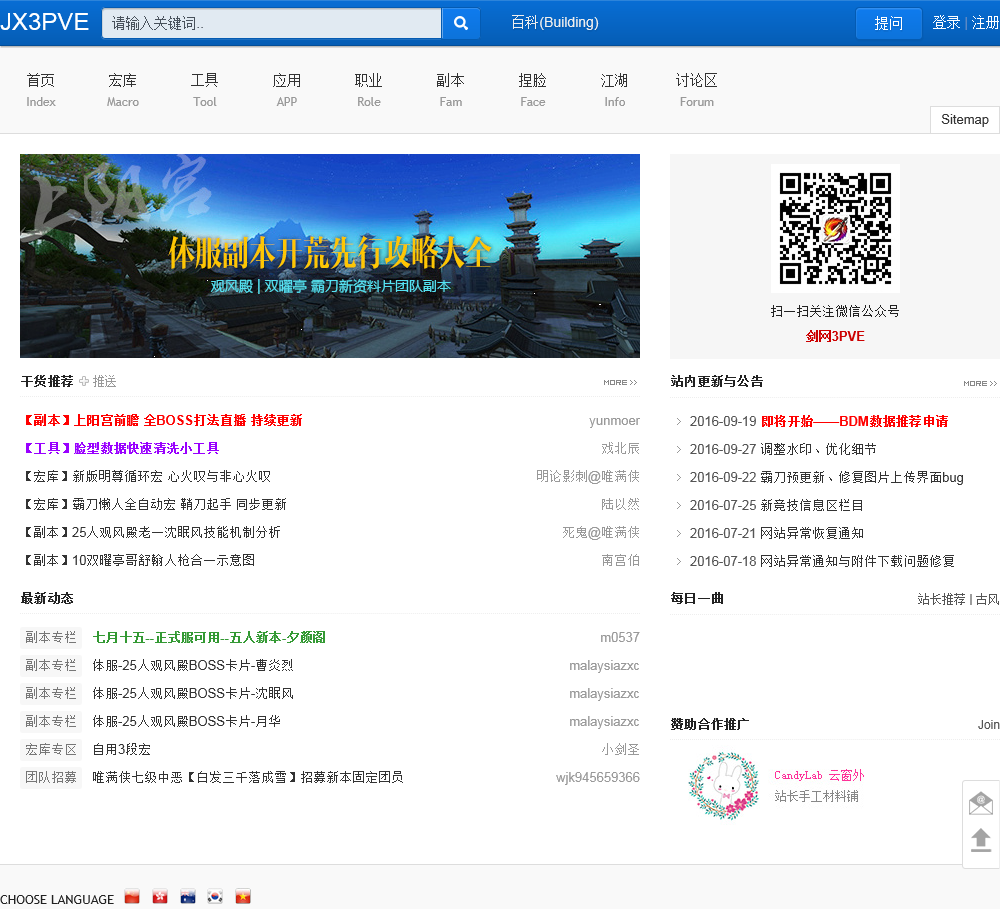
Task: Open announcement 霸刀预更新、修复图片上传界面bug
Action: point(862,477)
